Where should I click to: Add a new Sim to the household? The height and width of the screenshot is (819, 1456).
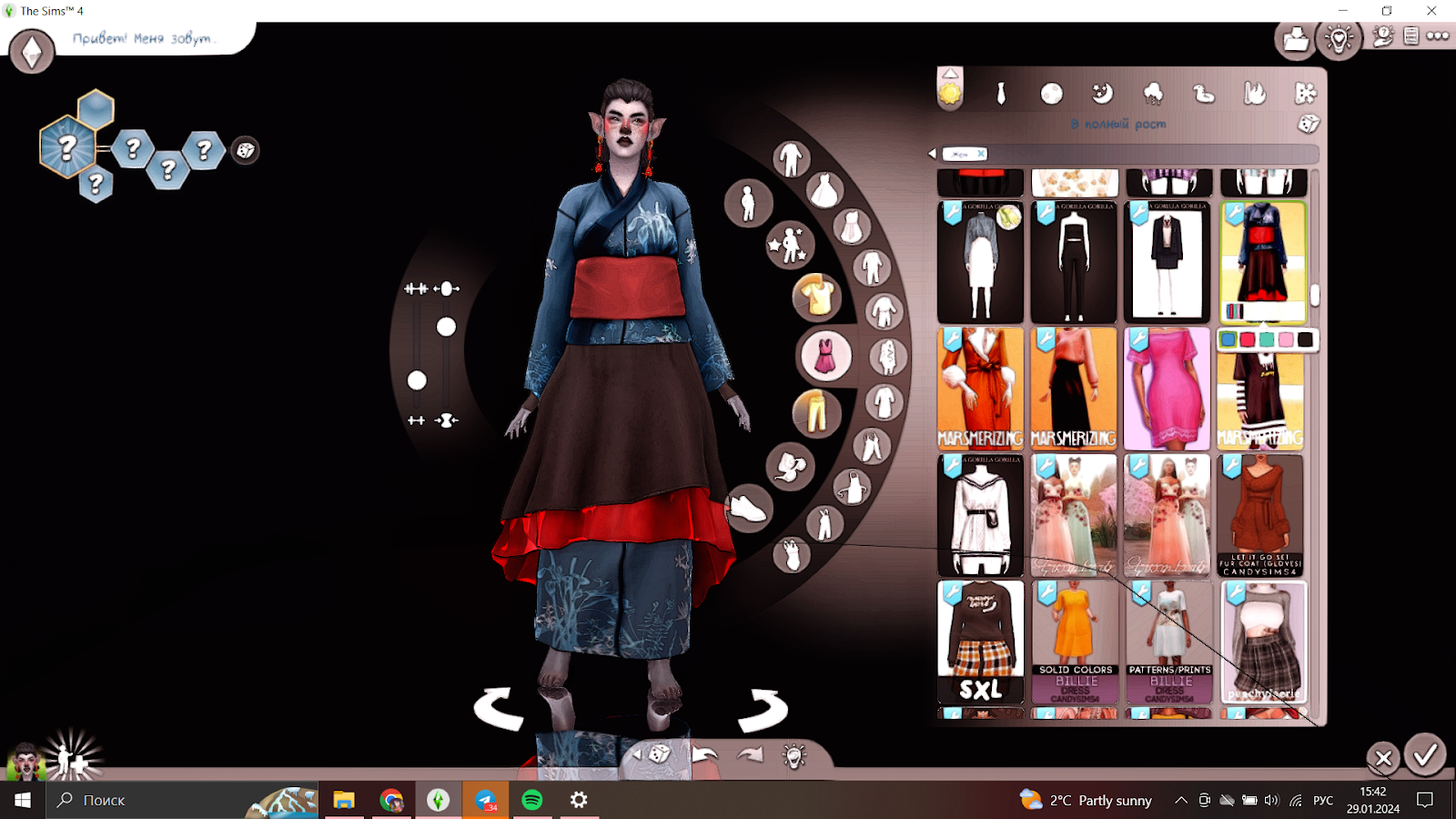pyautogui.click(x=73, y=758)
